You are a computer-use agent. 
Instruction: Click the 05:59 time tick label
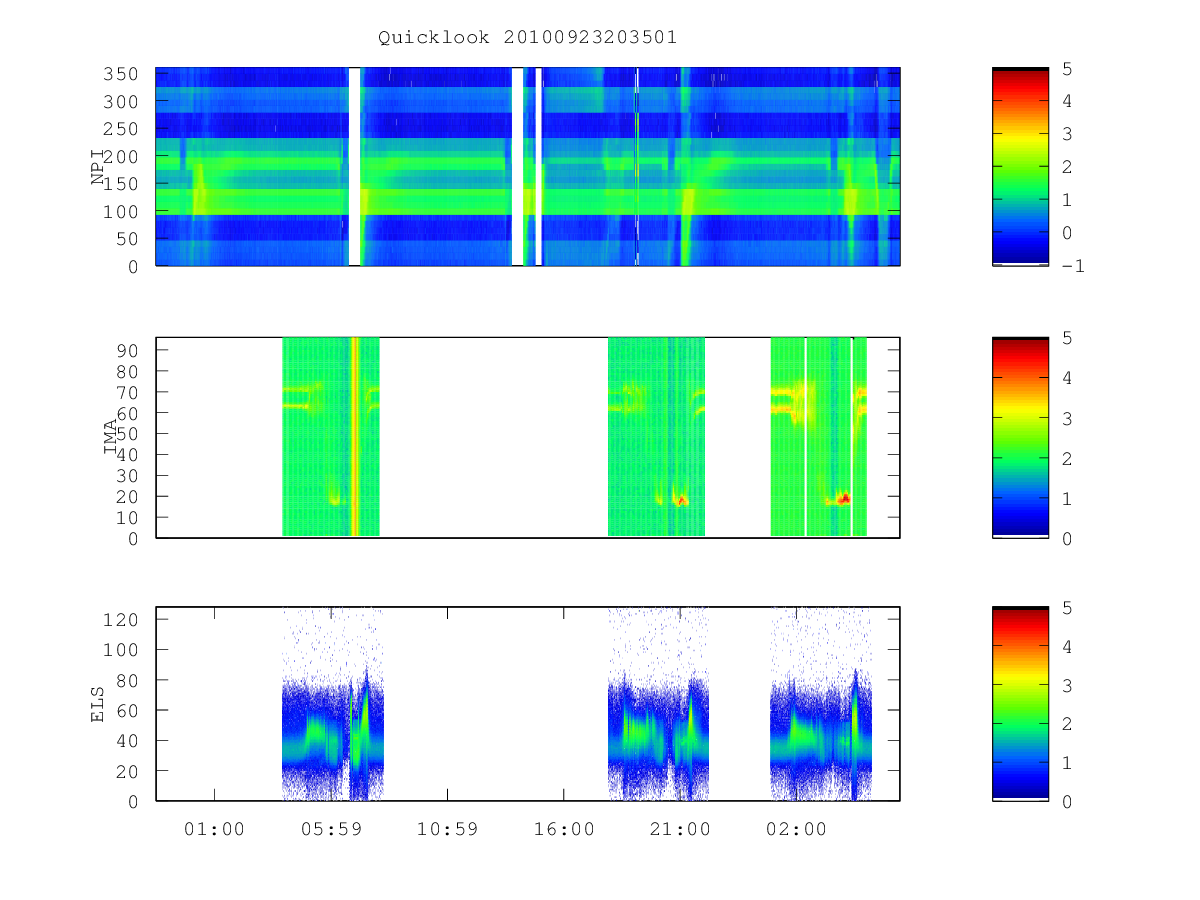tap(331, 829)
